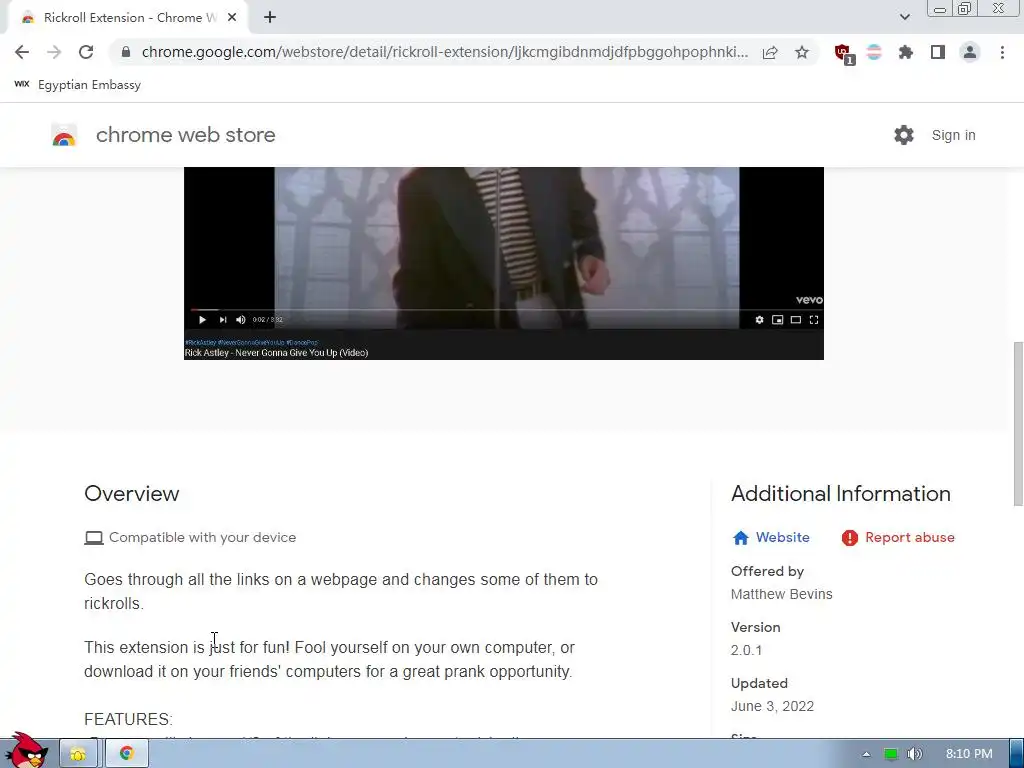
Task: Open the tab search dropdown arrow
Action: [x=904, y=17]
